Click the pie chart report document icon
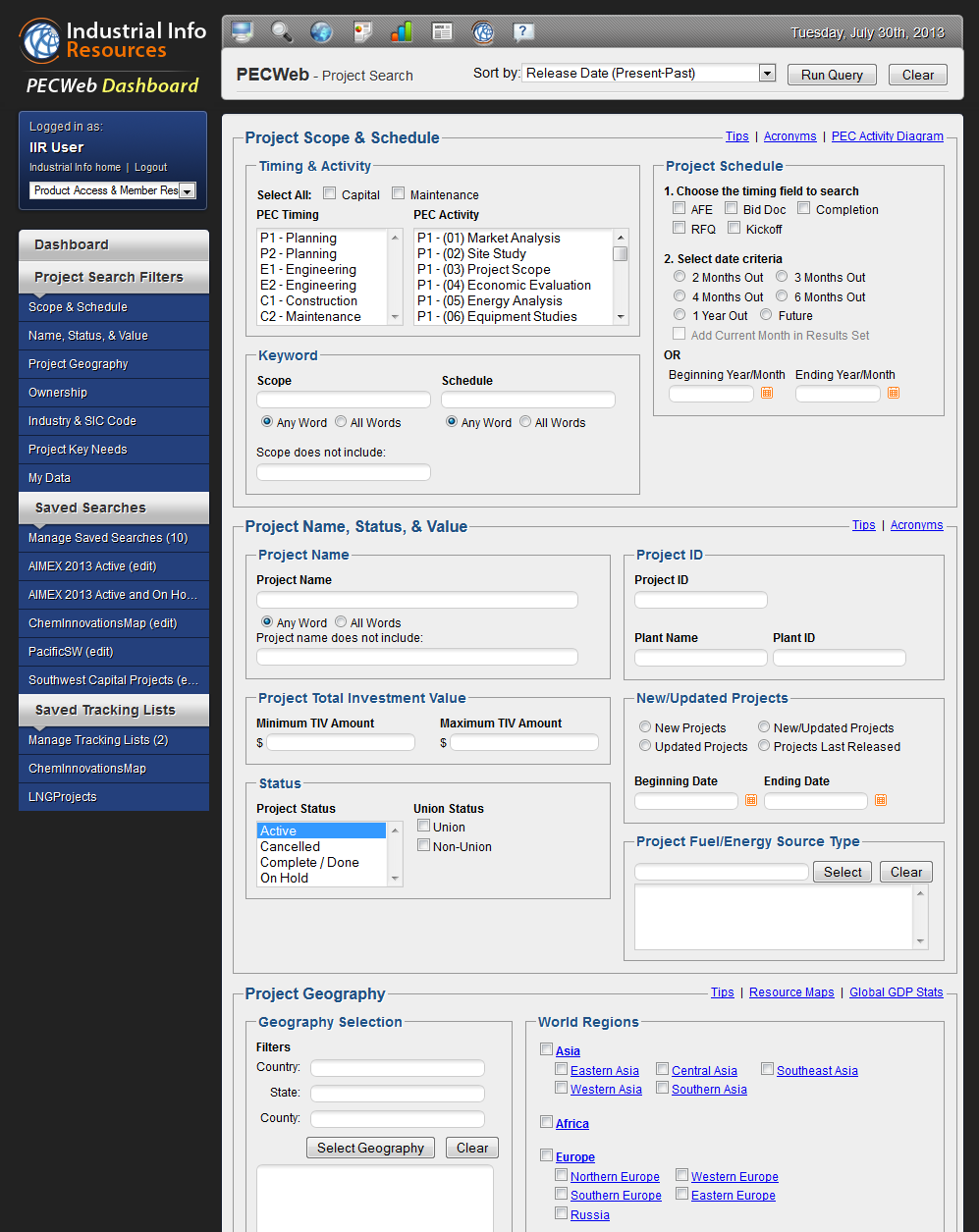Viewport: 979px width, 1232px height. point(362,32)
